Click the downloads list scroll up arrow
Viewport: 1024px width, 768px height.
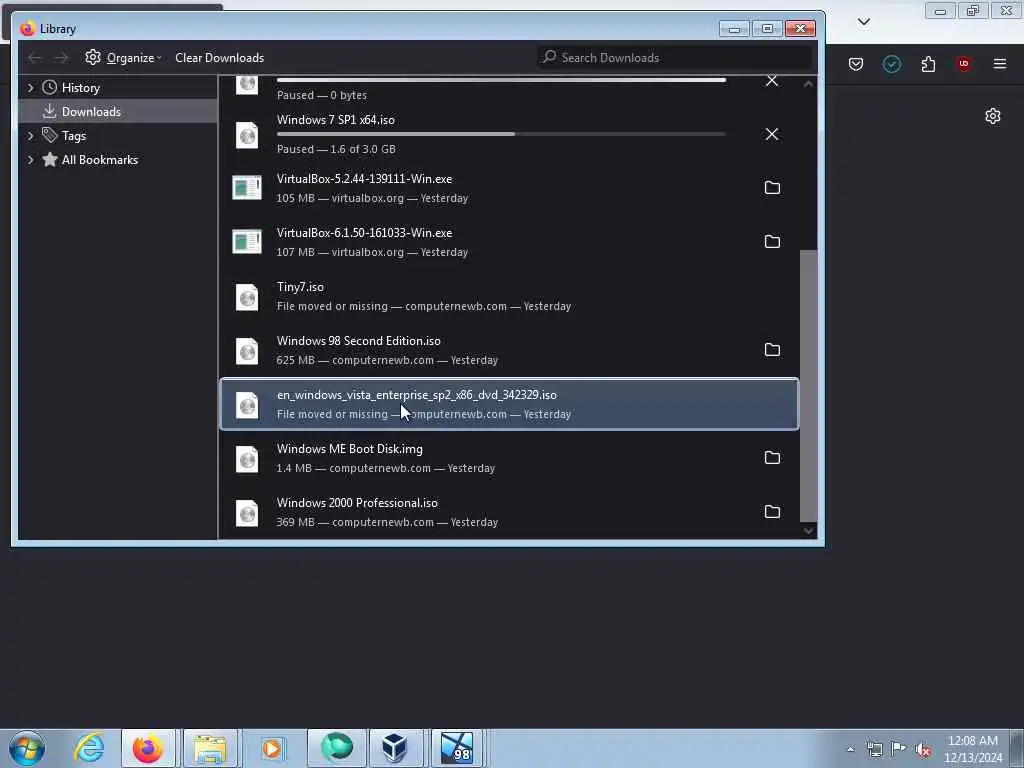[x=808, y=84]
